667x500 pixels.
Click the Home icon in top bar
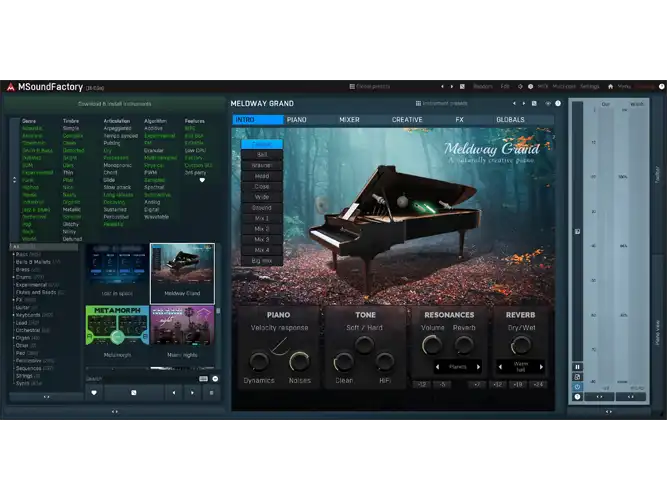(610, 86)
